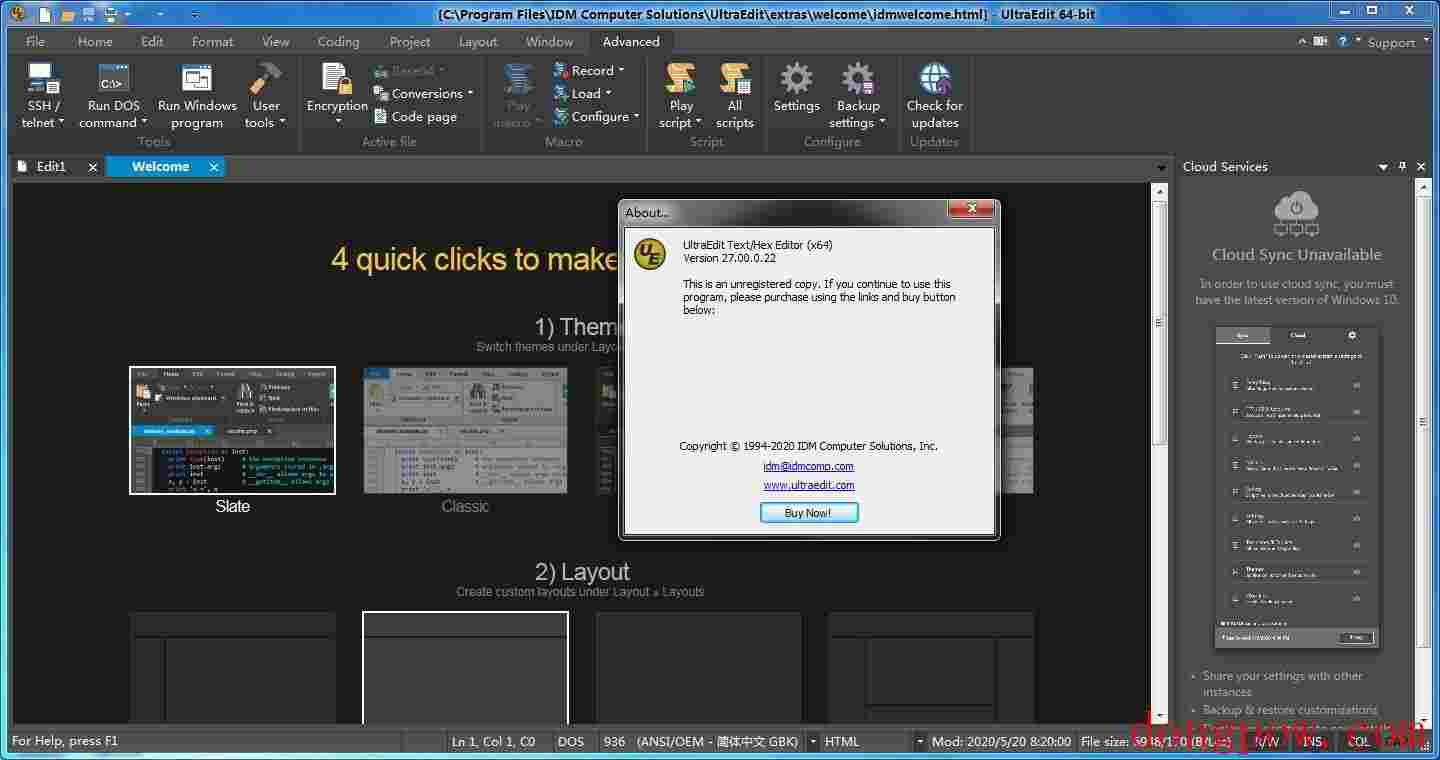Expand the User tools dropdown arrow
1440x760 pixels.
pos(282,123)
